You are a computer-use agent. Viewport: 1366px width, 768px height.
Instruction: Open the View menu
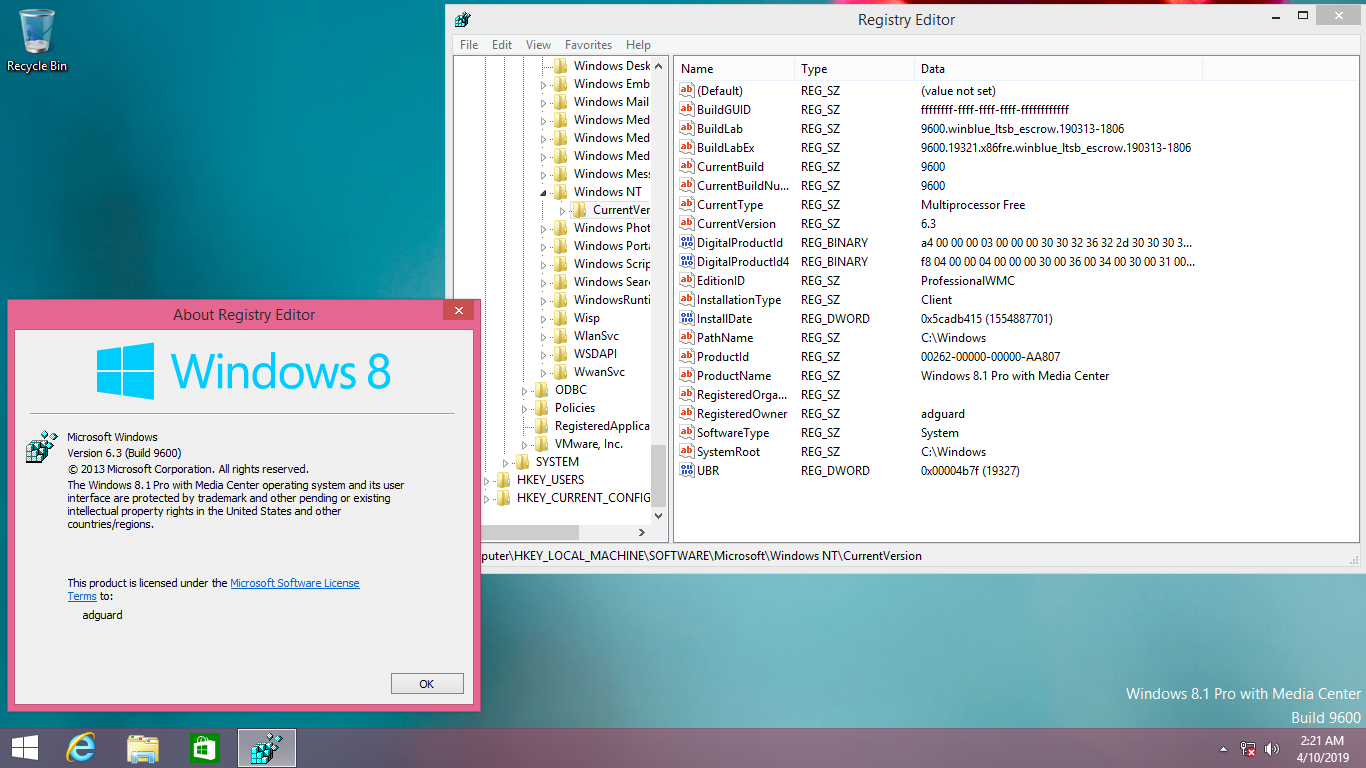[538, 45]
